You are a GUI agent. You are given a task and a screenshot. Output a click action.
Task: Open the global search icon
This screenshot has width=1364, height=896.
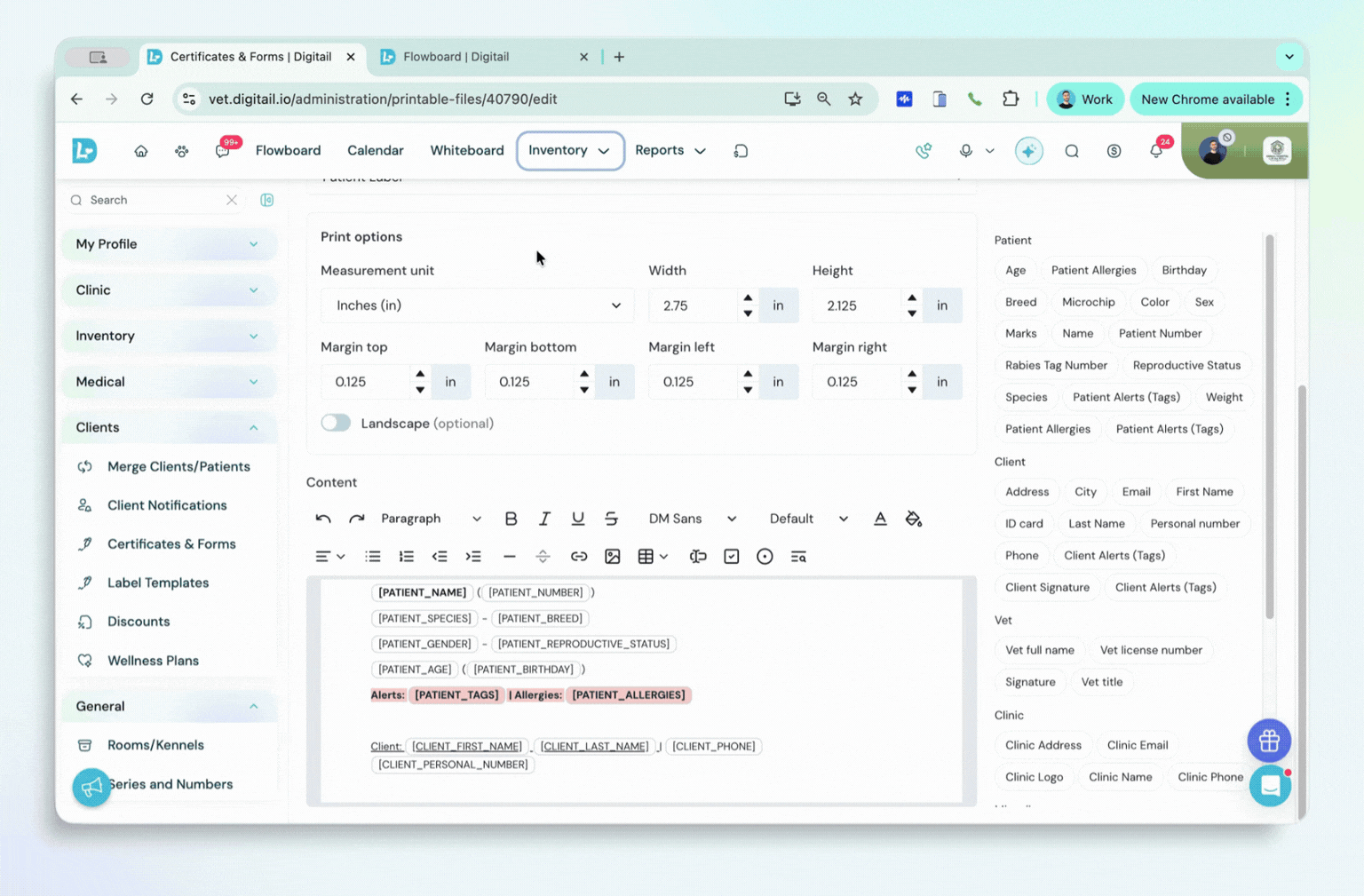1072,151
